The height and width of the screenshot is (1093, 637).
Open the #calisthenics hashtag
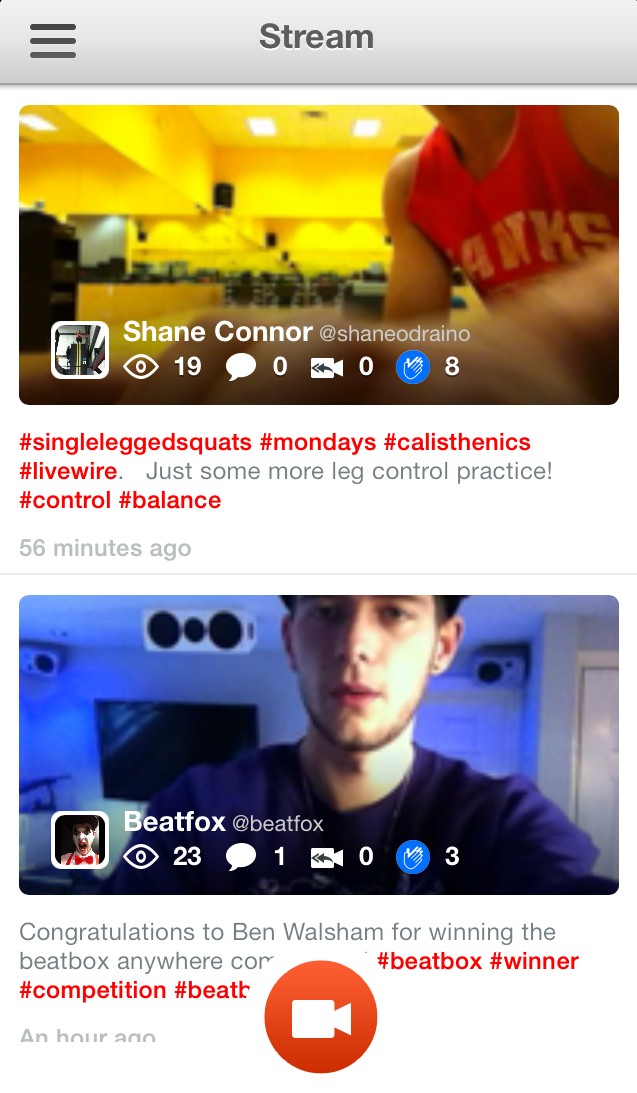(457, 442)
